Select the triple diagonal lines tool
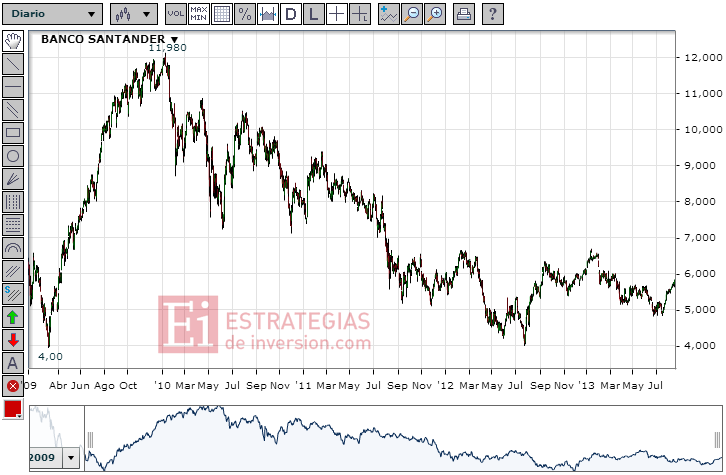The height and width of the screenshot is (475, 726). [x=13, y=271]
